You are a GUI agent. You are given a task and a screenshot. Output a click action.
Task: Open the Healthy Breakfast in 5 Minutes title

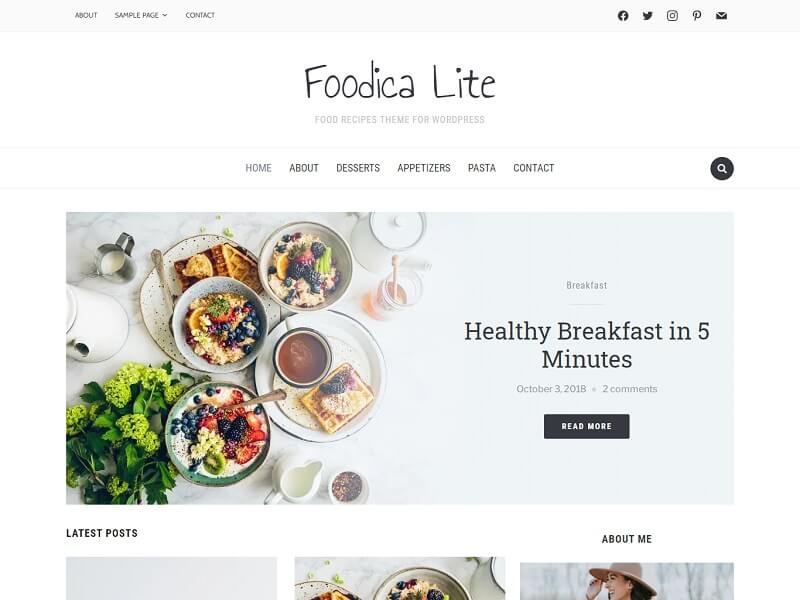click(587, 345)
